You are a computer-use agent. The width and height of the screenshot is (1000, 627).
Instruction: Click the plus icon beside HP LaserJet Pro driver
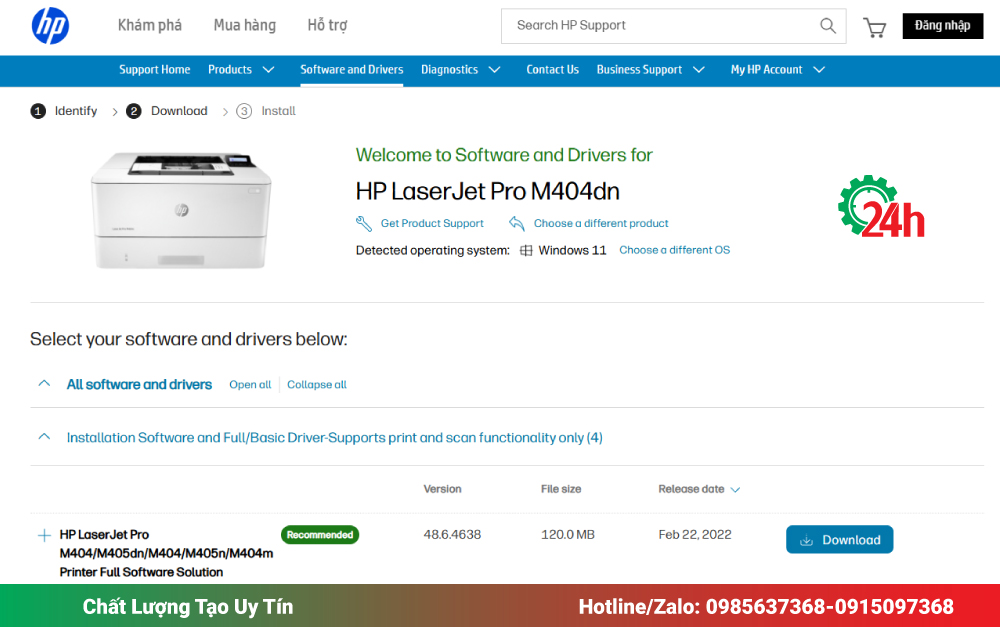tap(44, 535)
